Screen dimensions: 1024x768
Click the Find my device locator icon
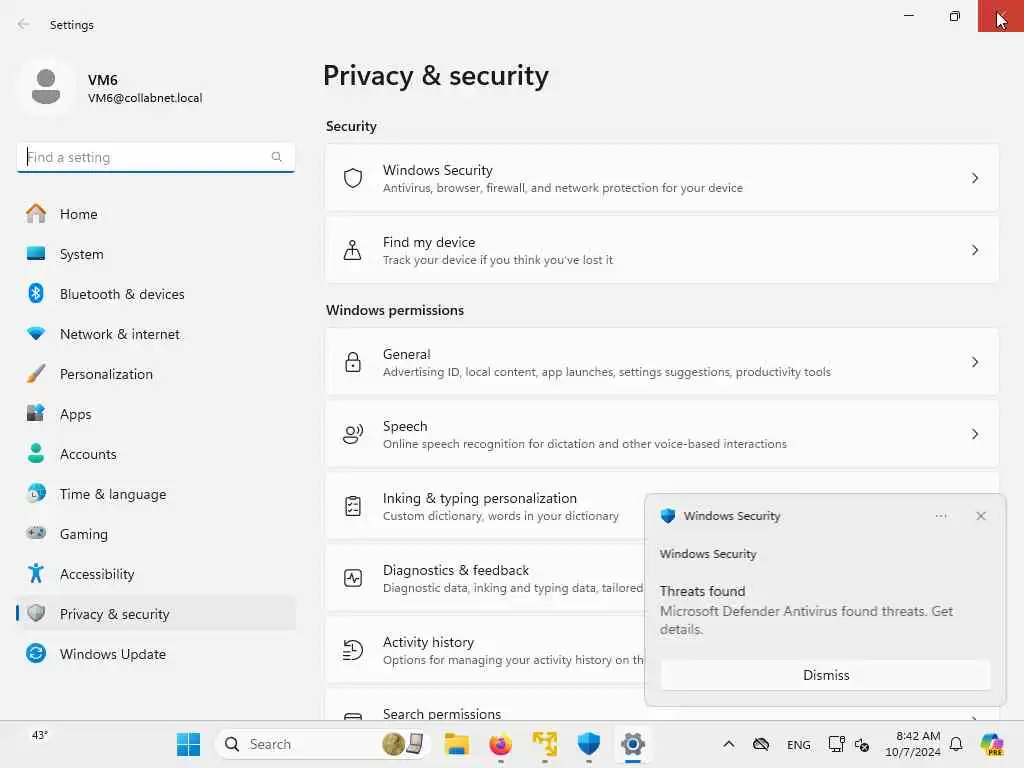[x=353, y=250]
